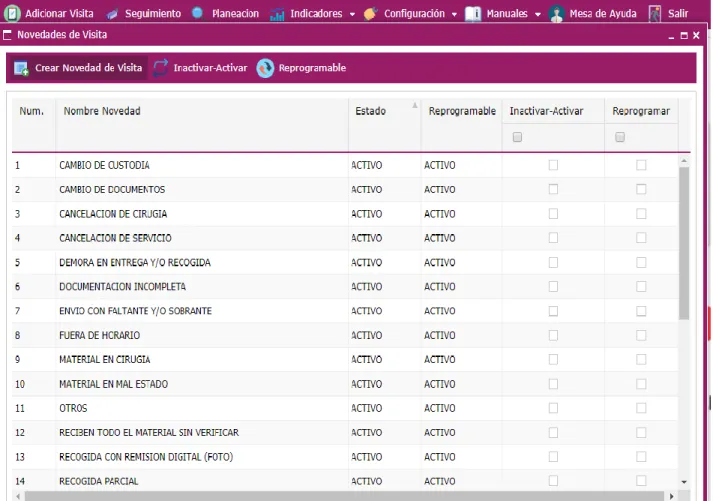Click the Crear Novedad de Visita icon
This screenshot has height=501, width=713.
point(21,68)
